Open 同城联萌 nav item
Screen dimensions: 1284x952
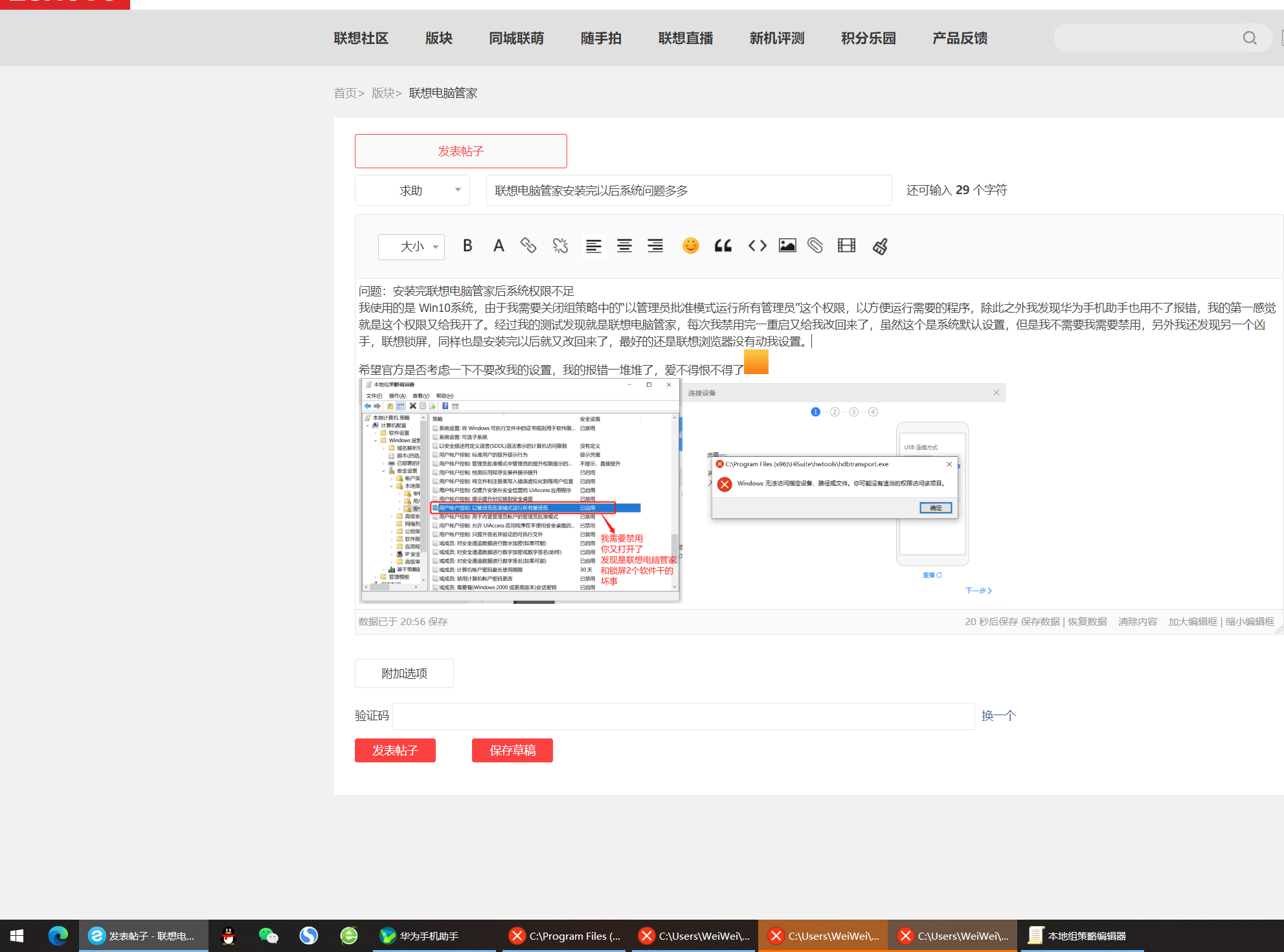click(x=516, y=38)
